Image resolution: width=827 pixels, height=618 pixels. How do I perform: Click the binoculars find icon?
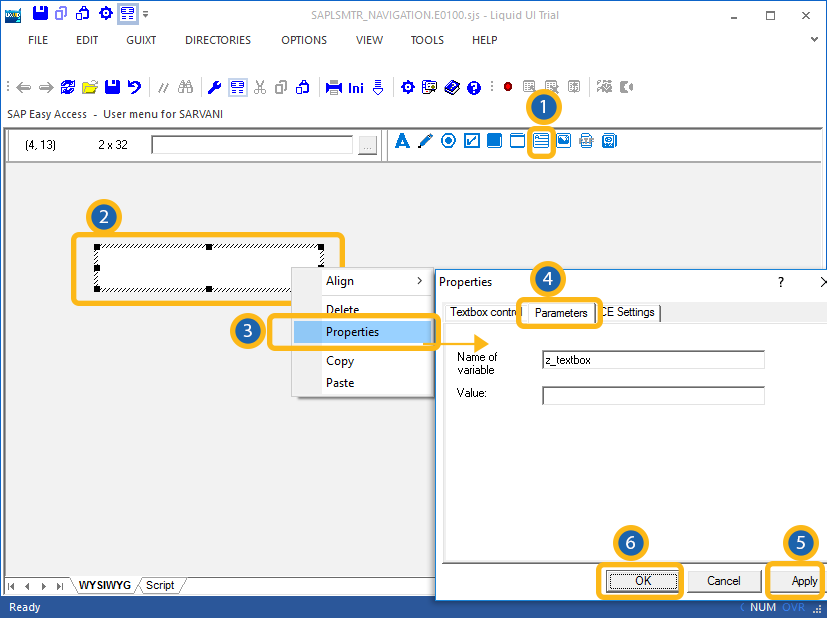click(x=185, y=87)
